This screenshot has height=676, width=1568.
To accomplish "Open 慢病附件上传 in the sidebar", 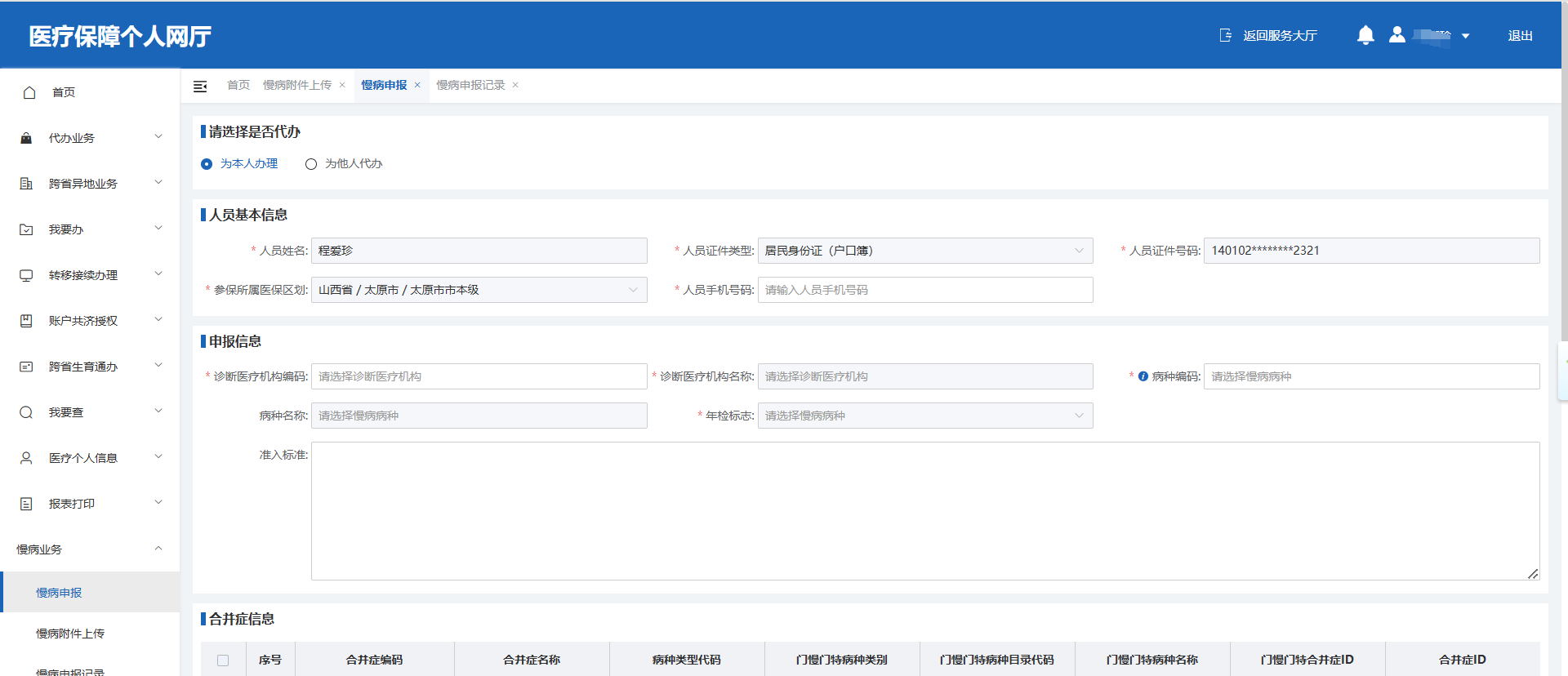I will (x=70, y=634).
